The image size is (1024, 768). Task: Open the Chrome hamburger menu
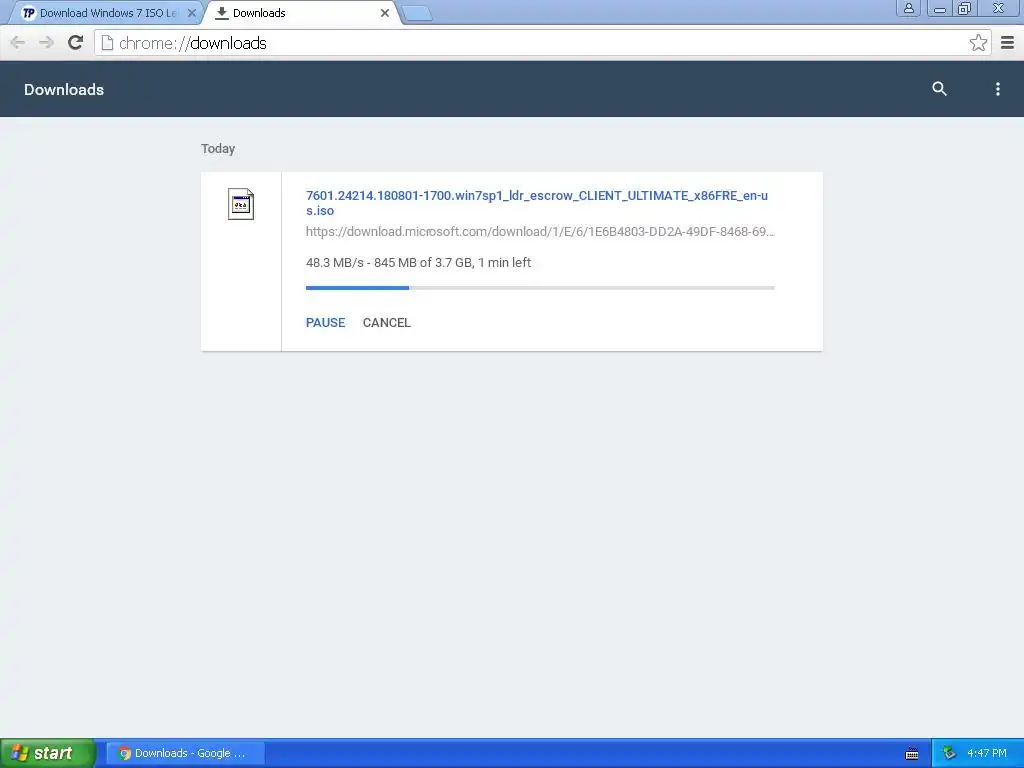[x=1008, y=43]
